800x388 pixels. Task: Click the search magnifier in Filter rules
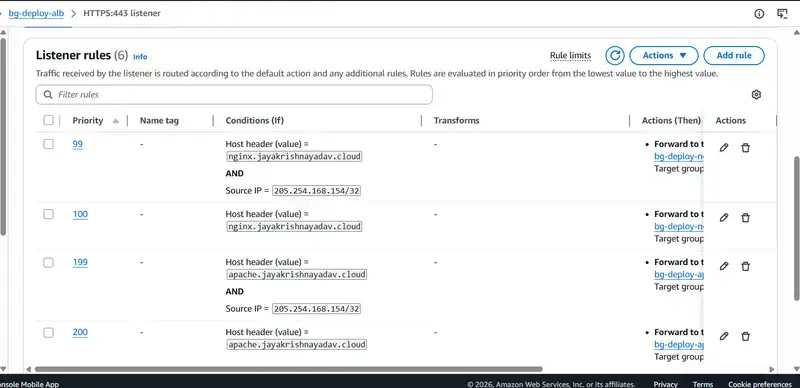pos(48,94)
